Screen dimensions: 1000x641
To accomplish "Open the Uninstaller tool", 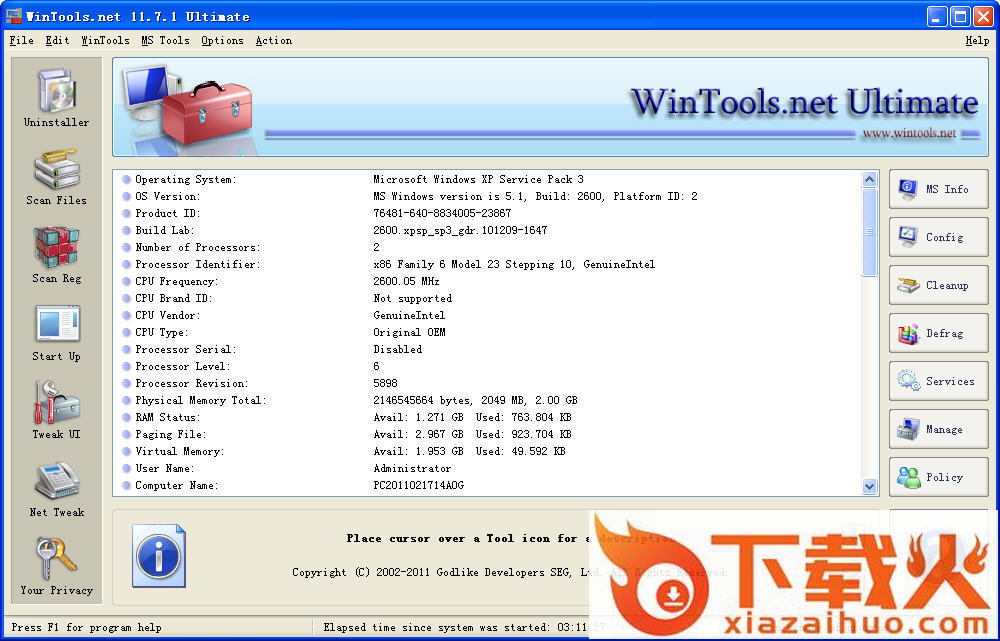I will pyautogui.click(x=57, y=98).
